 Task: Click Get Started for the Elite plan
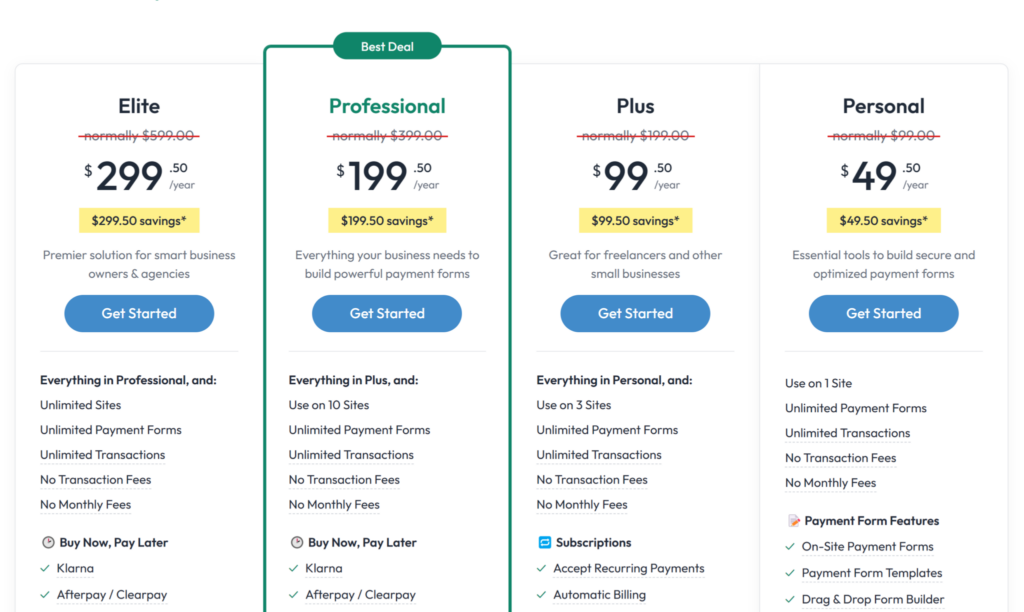[139, 314]
